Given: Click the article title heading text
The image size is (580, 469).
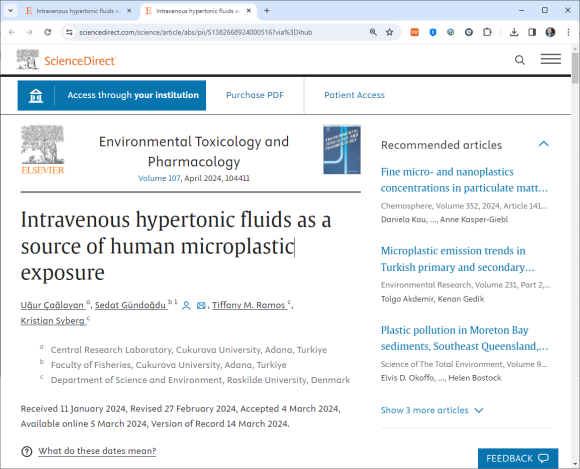Looking at the screenshot, I should point(176,246).
